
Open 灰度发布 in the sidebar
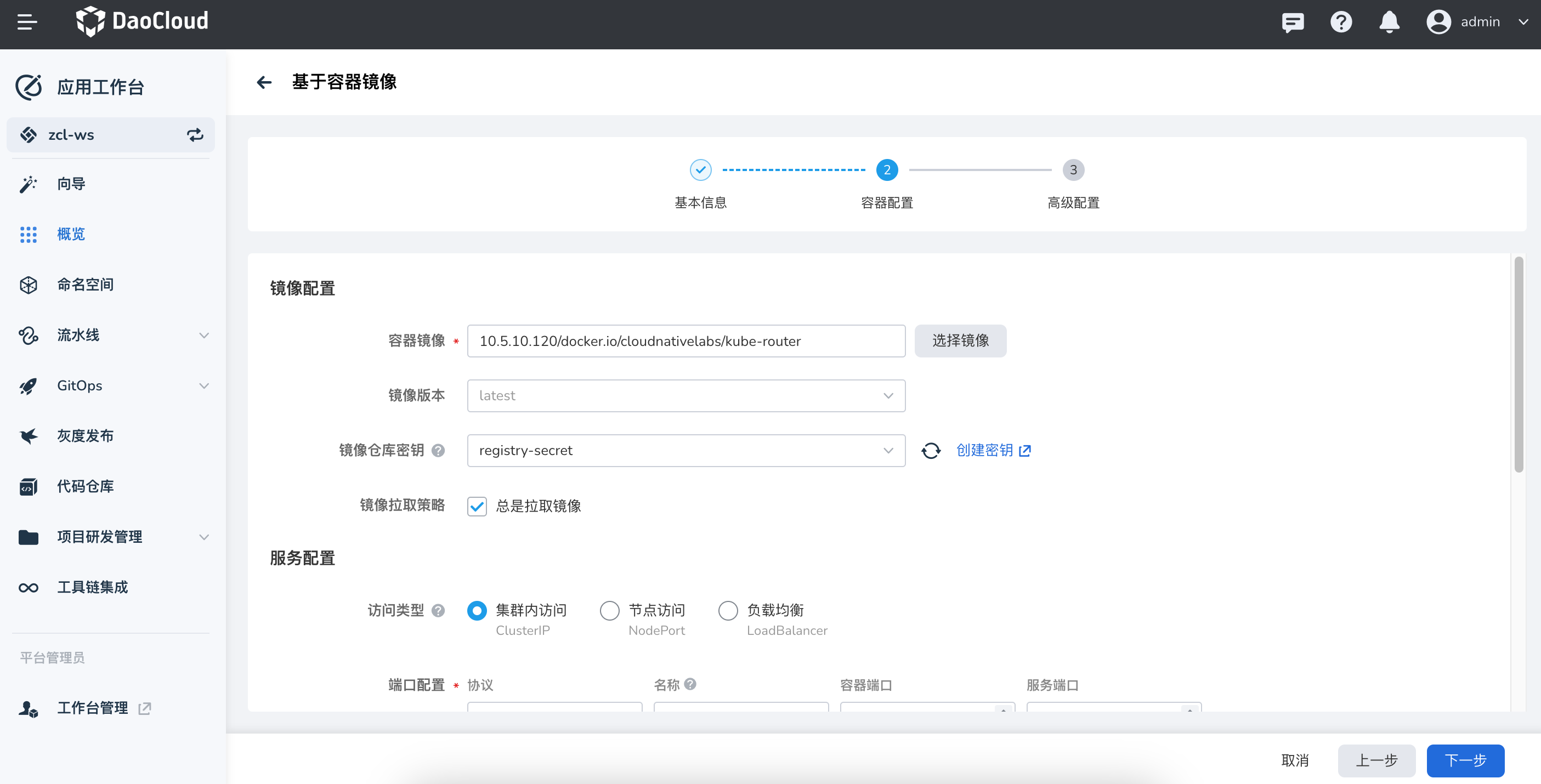pos(85,436)
